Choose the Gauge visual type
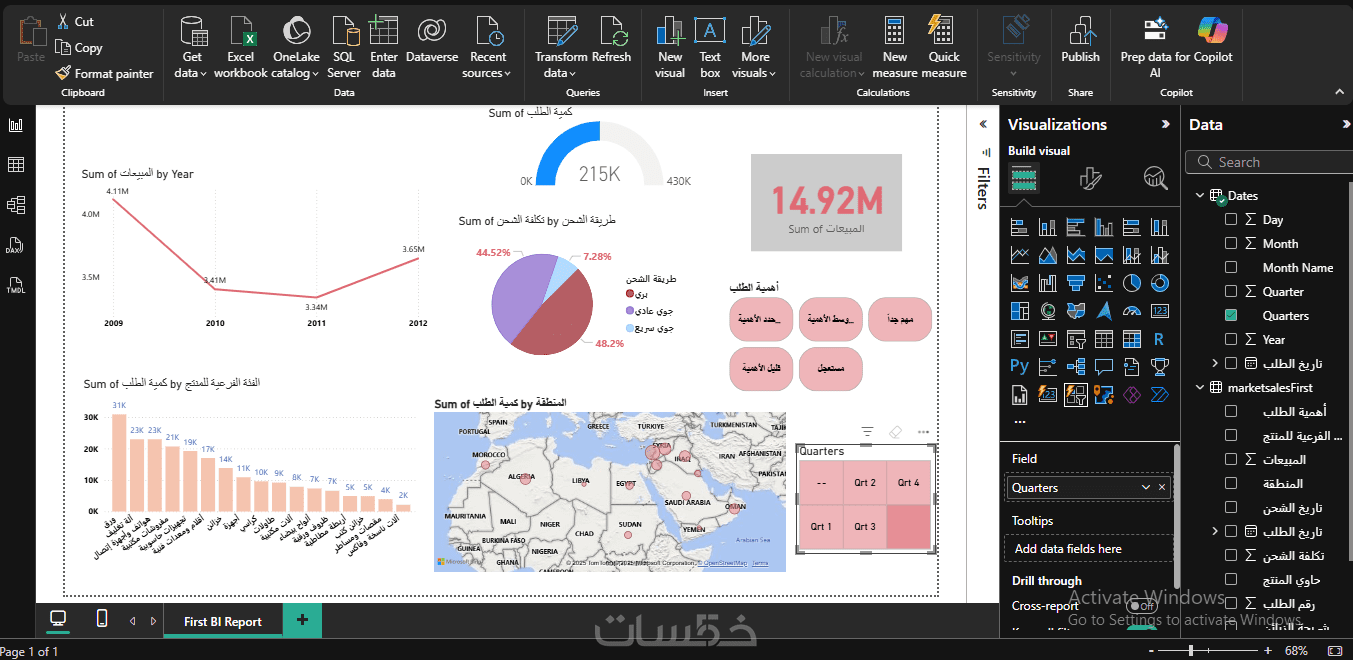The height and width of the screenshot is (660, 1353). click(1132, 311)
